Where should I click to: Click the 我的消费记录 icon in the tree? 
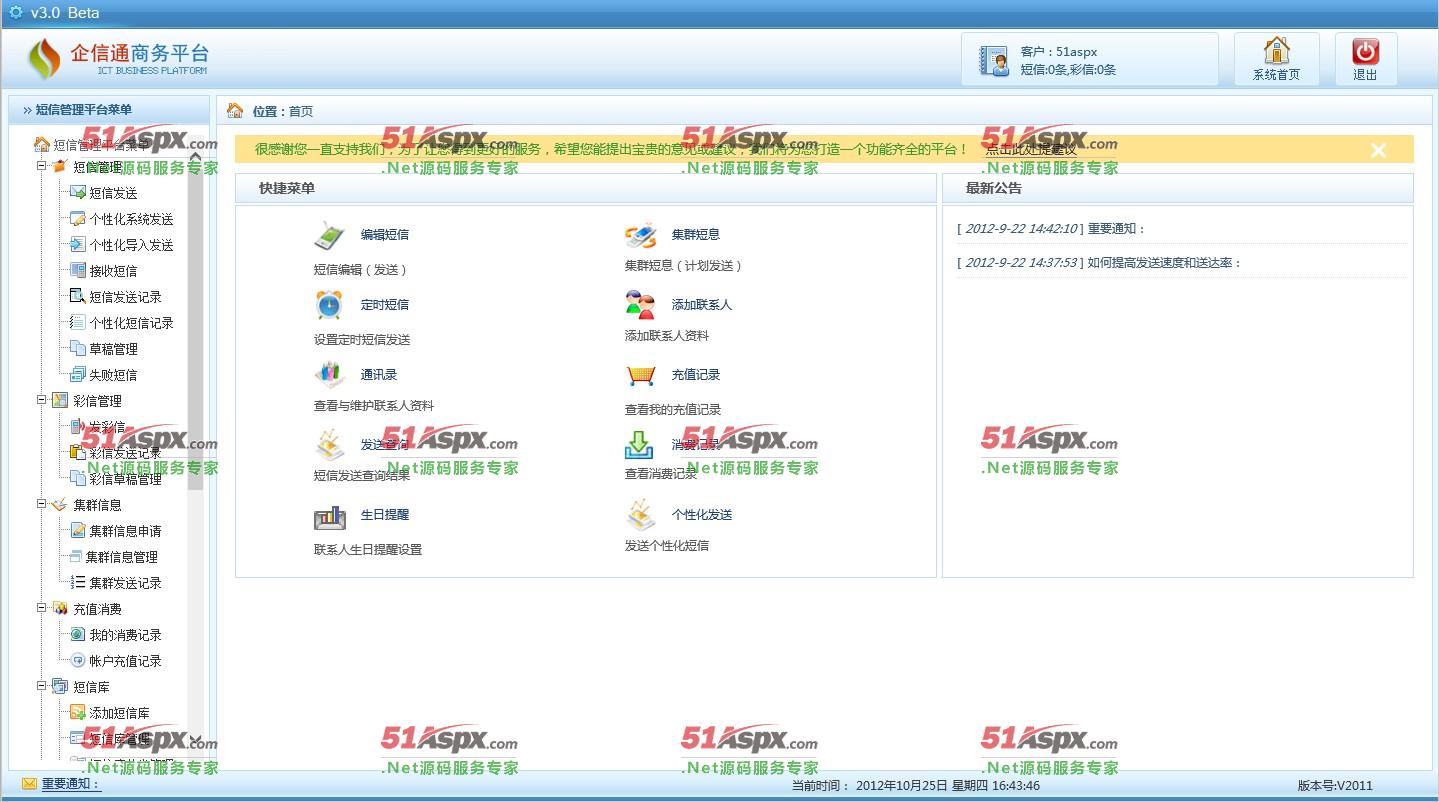tap(78, 635)
